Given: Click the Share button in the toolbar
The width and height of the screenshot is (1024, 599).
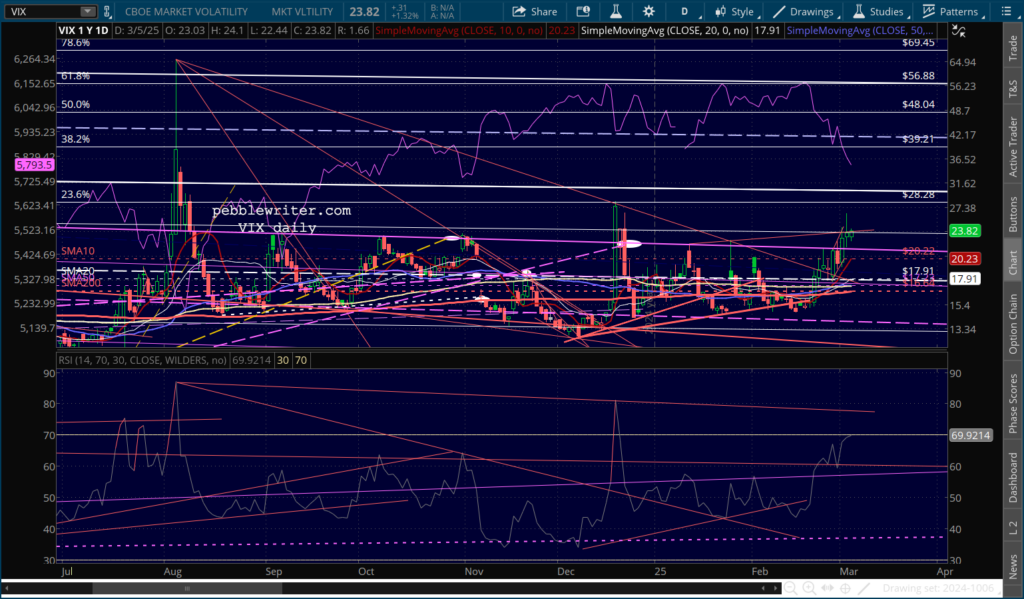Looking at the screenshot, I should 535,12.
